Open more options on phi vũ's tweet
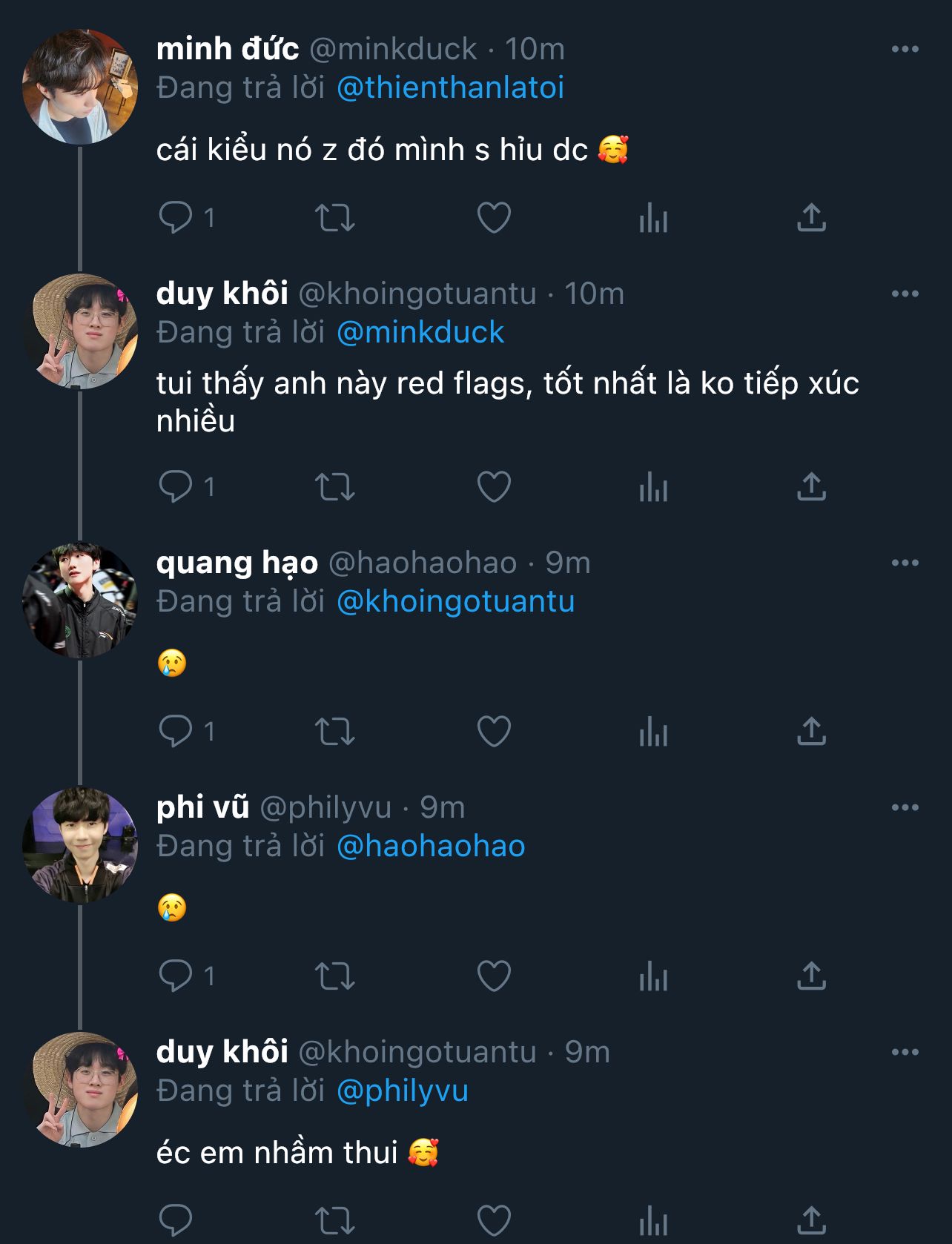952x1244 pixels. coord(905,808)
